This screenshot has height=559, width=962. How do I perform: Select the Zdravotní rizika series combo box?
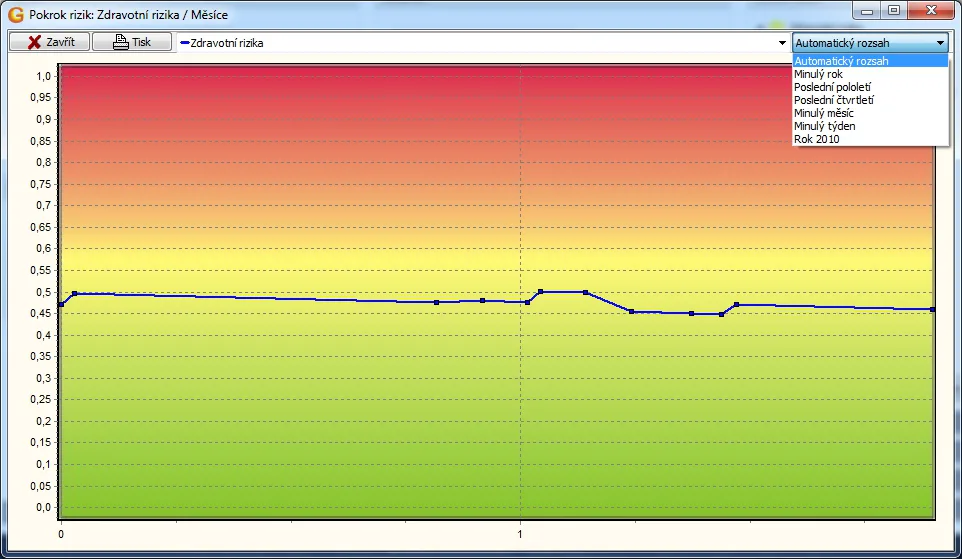[x=480, y=43]
